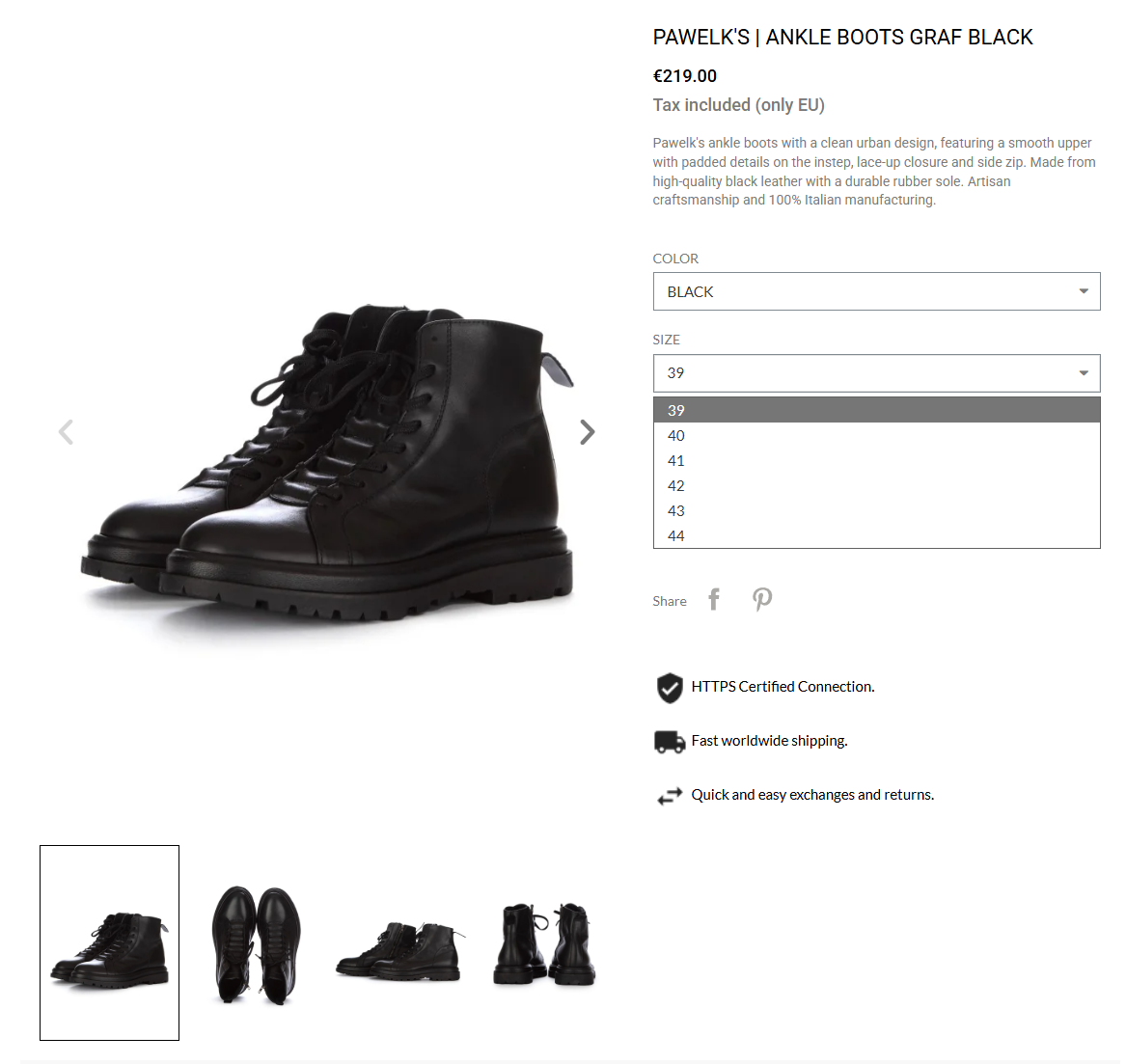This screenshot has width=1126, height=1064.
Task: Click the exchanges and returns arrows icon
Action: click(x=670, y=796)
